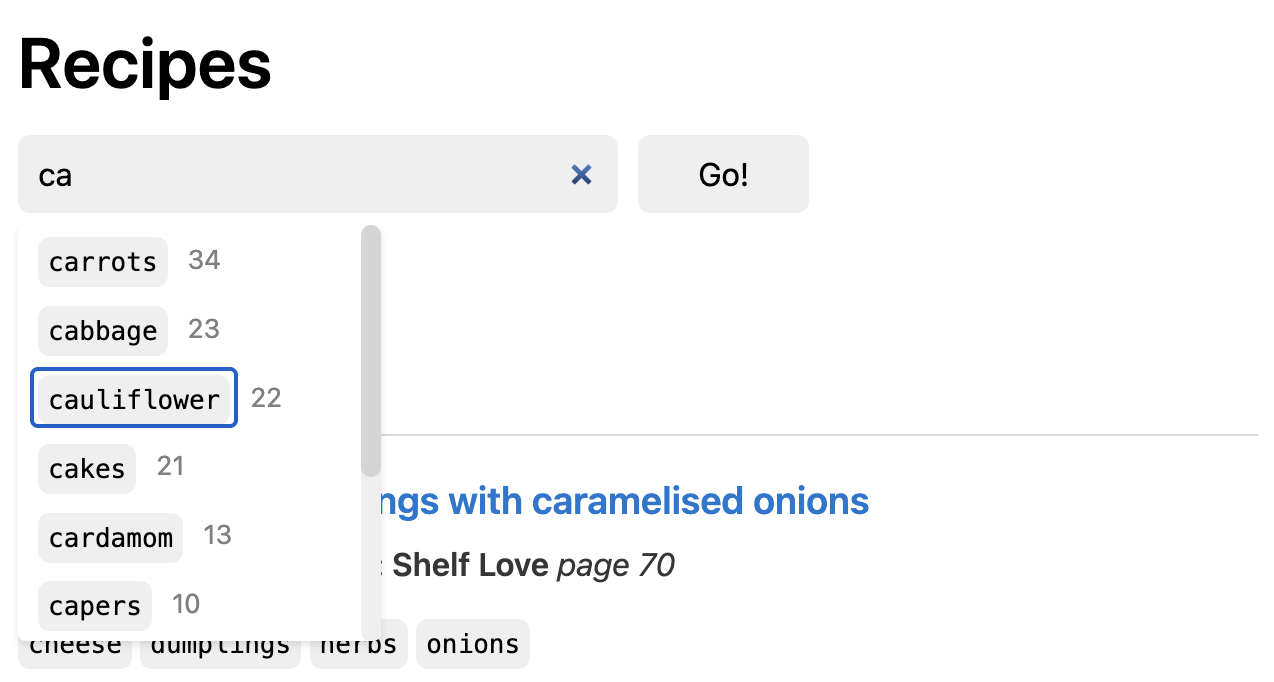Select cardamom from the autocomplete list
This screenshot has width=1274, height=682.
tap(110, 537)
